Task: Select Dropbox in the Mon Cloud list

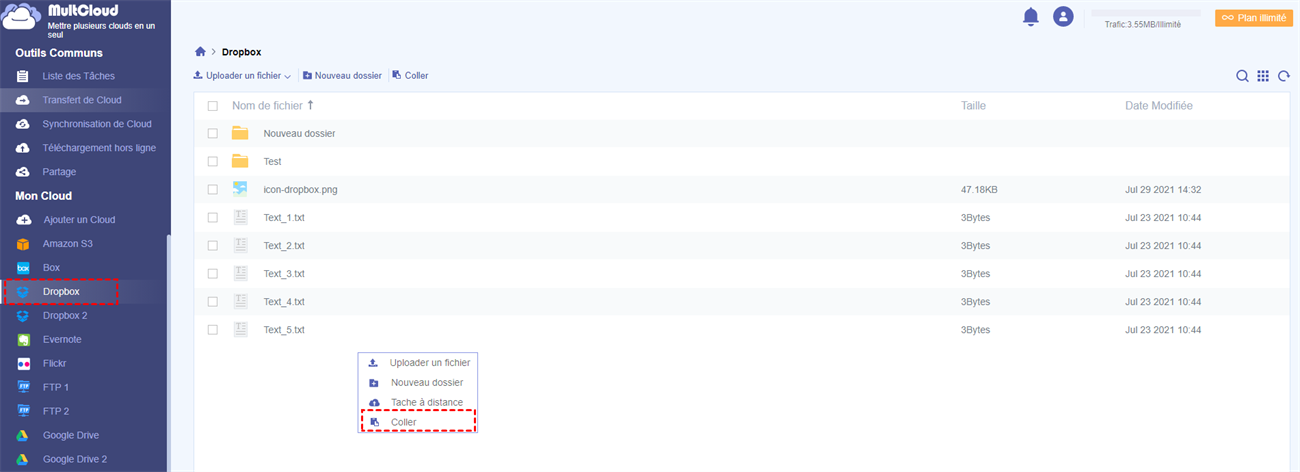Action: [60, 292]
